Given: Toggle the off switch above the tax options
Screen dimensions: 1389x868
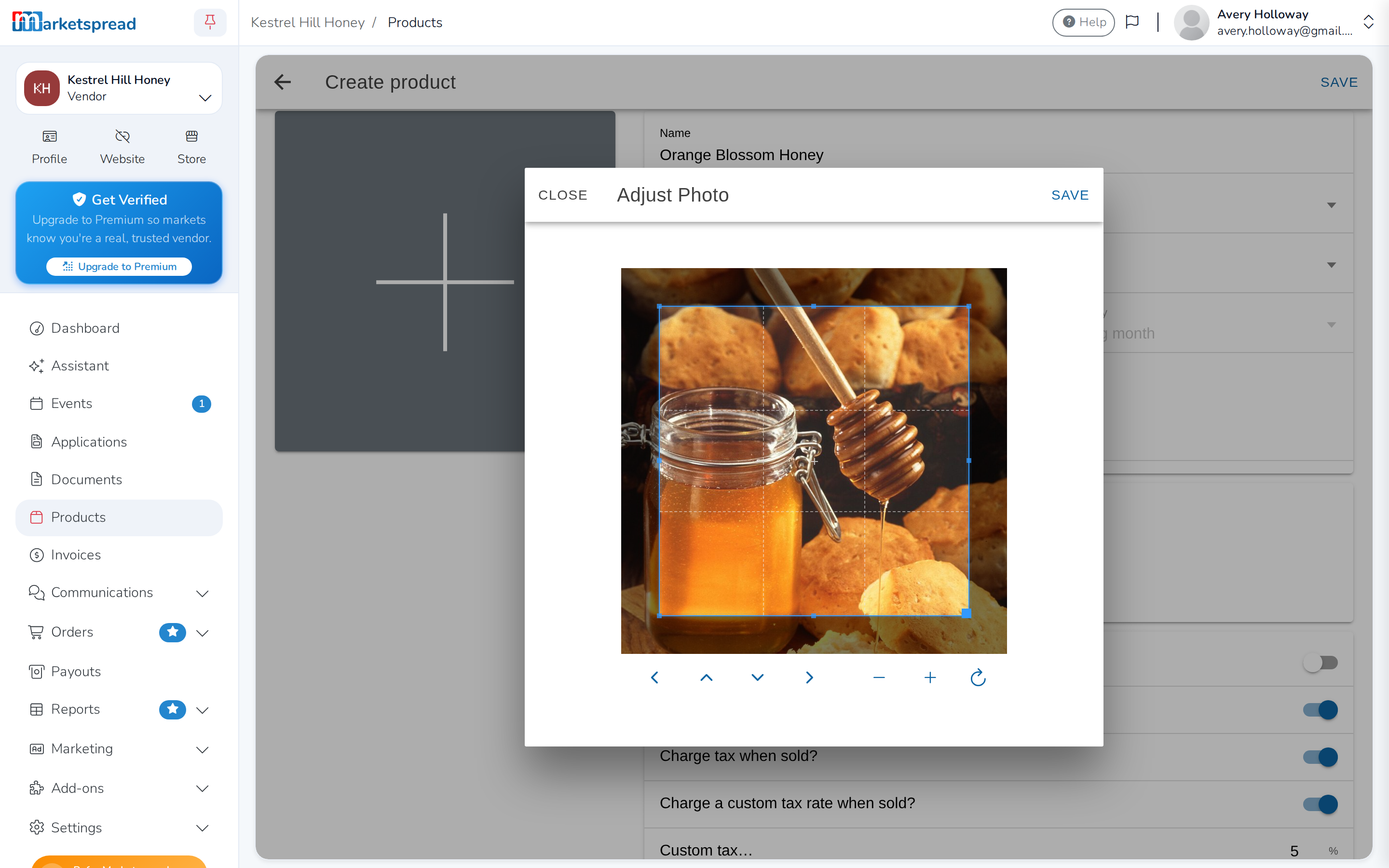Looking at the screenshot, I should point(1320,663).
